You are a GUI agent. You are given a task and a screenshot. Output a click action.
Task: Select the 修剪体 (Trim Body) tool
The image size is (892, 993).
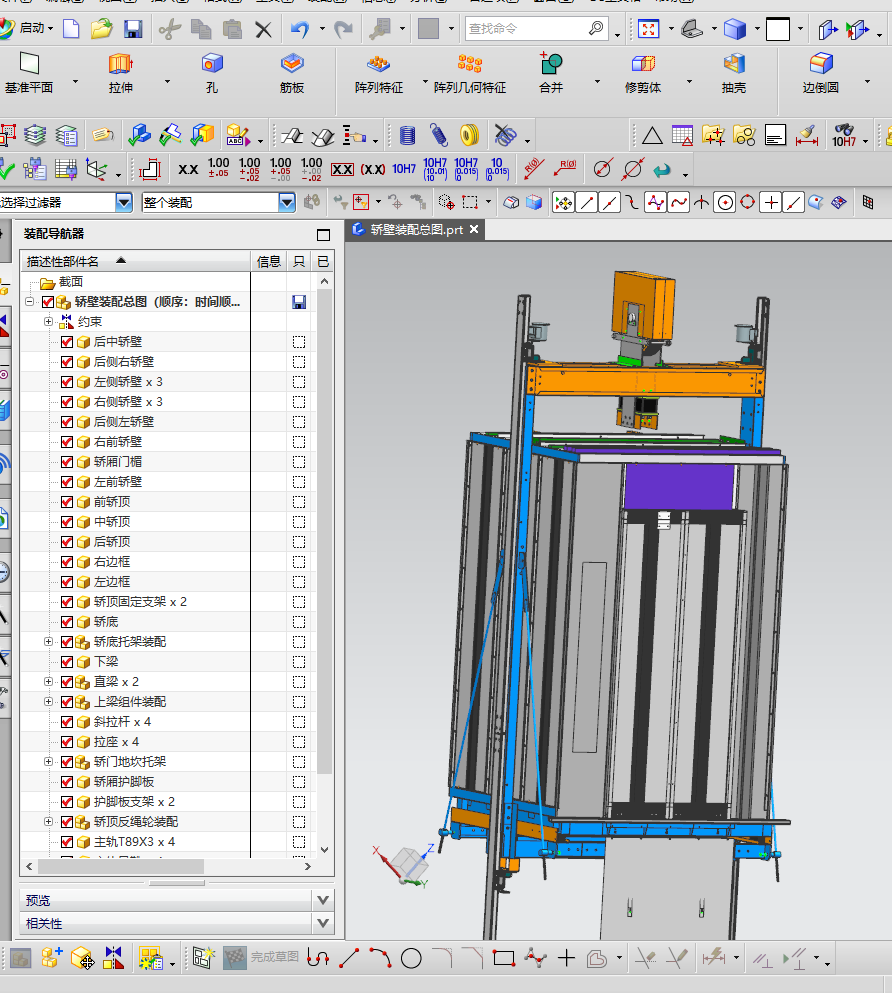pyautogui.click(x=643, y=65)
